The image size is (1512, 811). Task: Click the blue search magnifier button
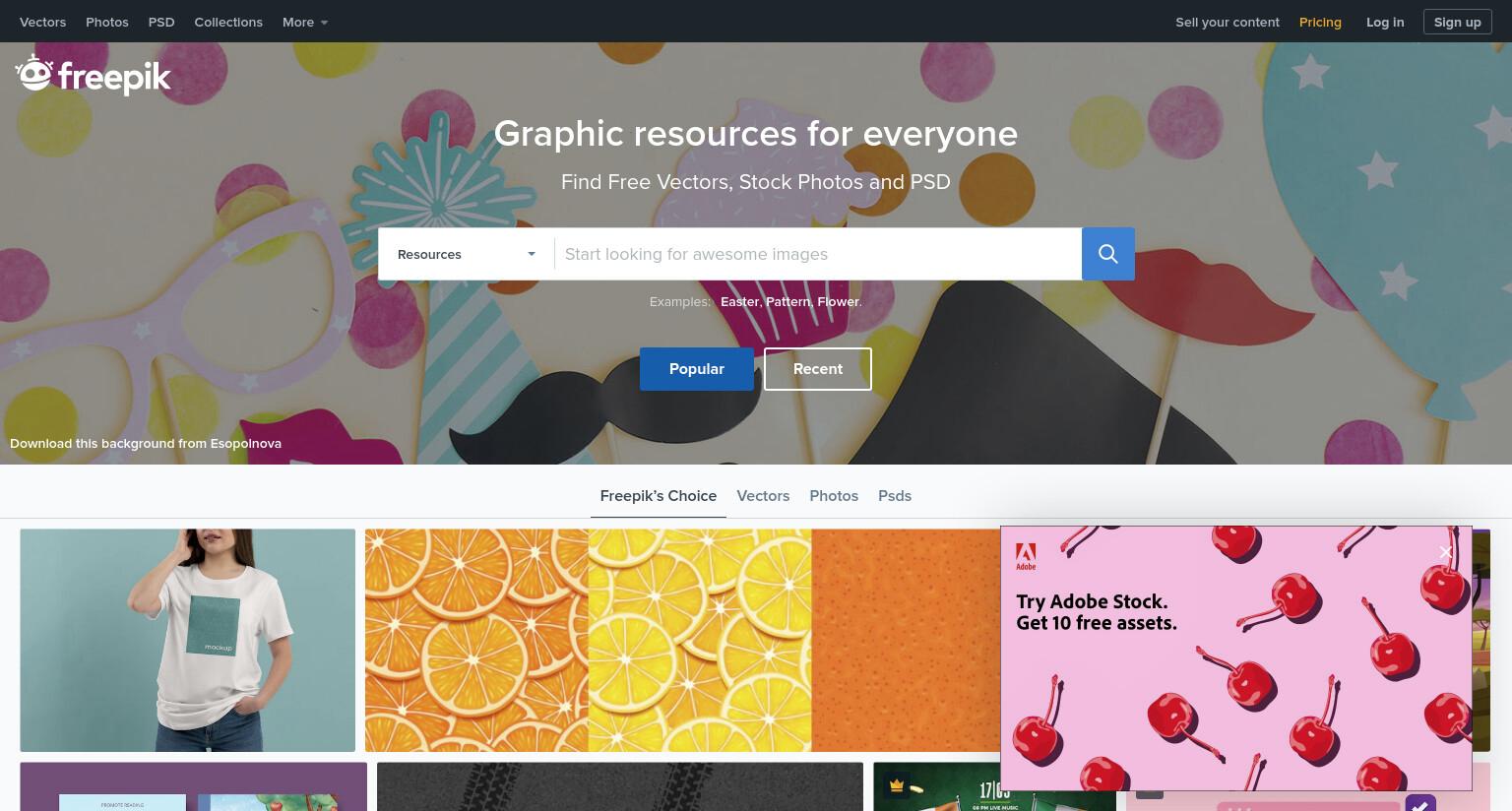[x=1107, y=254]
